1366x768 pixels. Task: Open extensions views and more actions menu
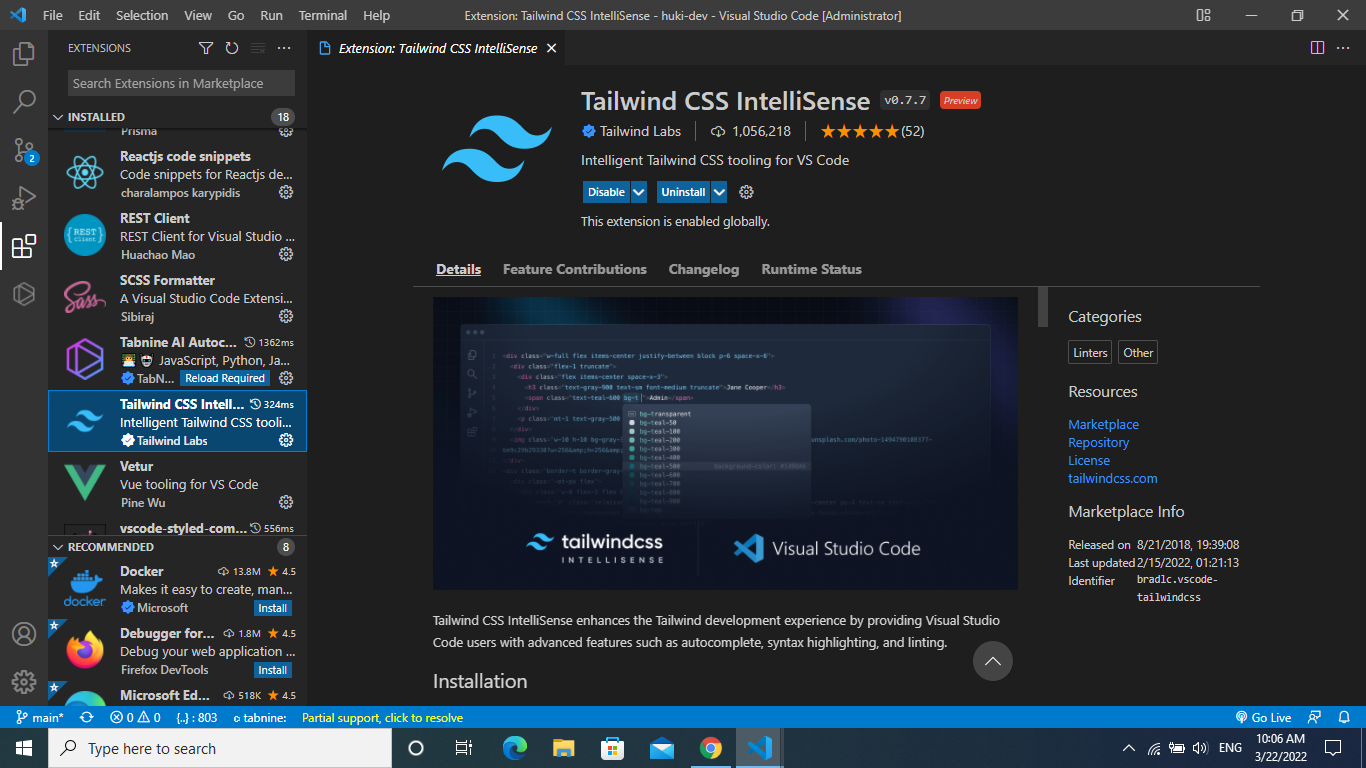(284, 48)
